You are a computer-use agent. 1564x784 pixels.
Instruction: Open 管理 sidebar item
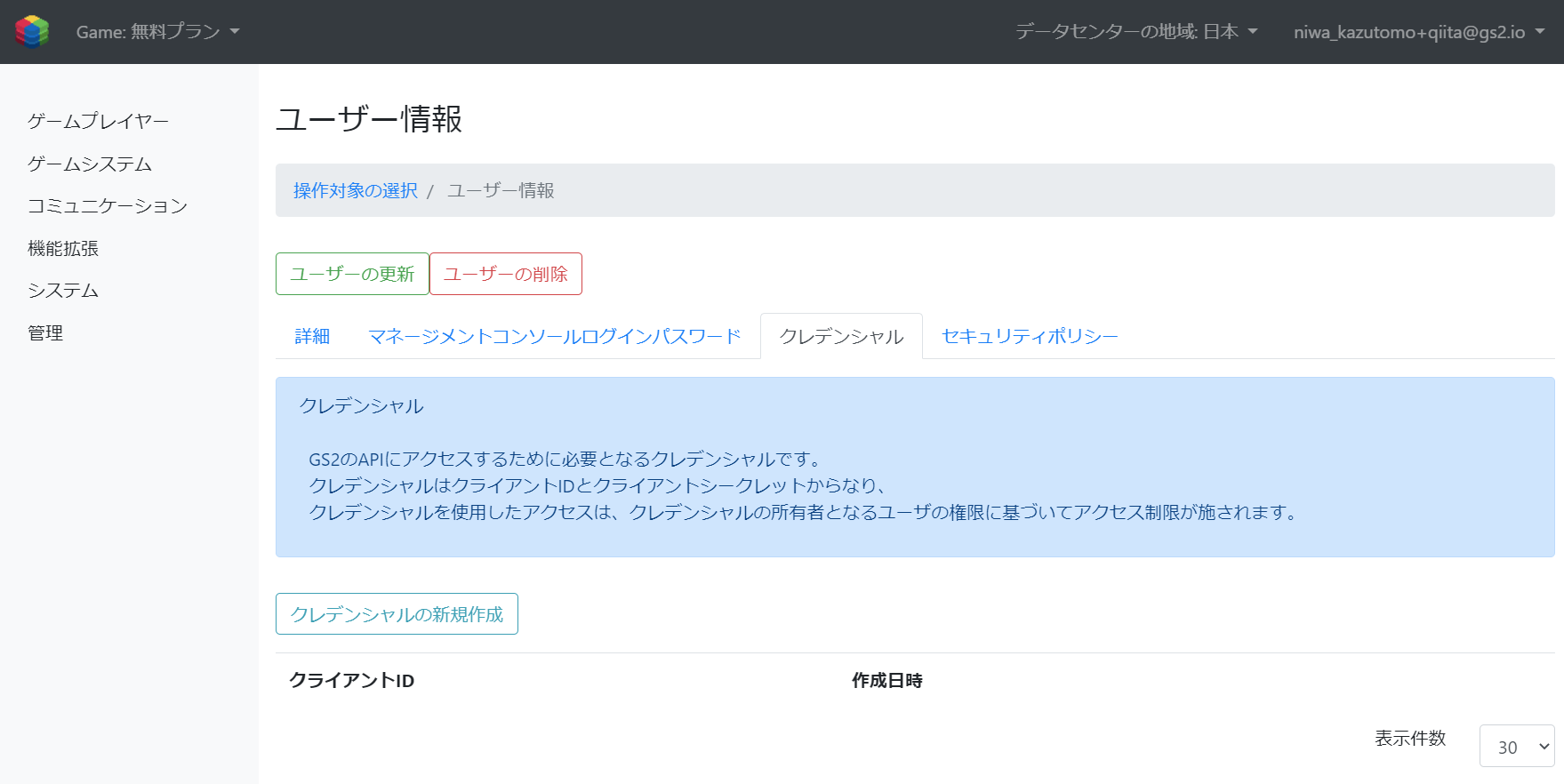point(45,332)
